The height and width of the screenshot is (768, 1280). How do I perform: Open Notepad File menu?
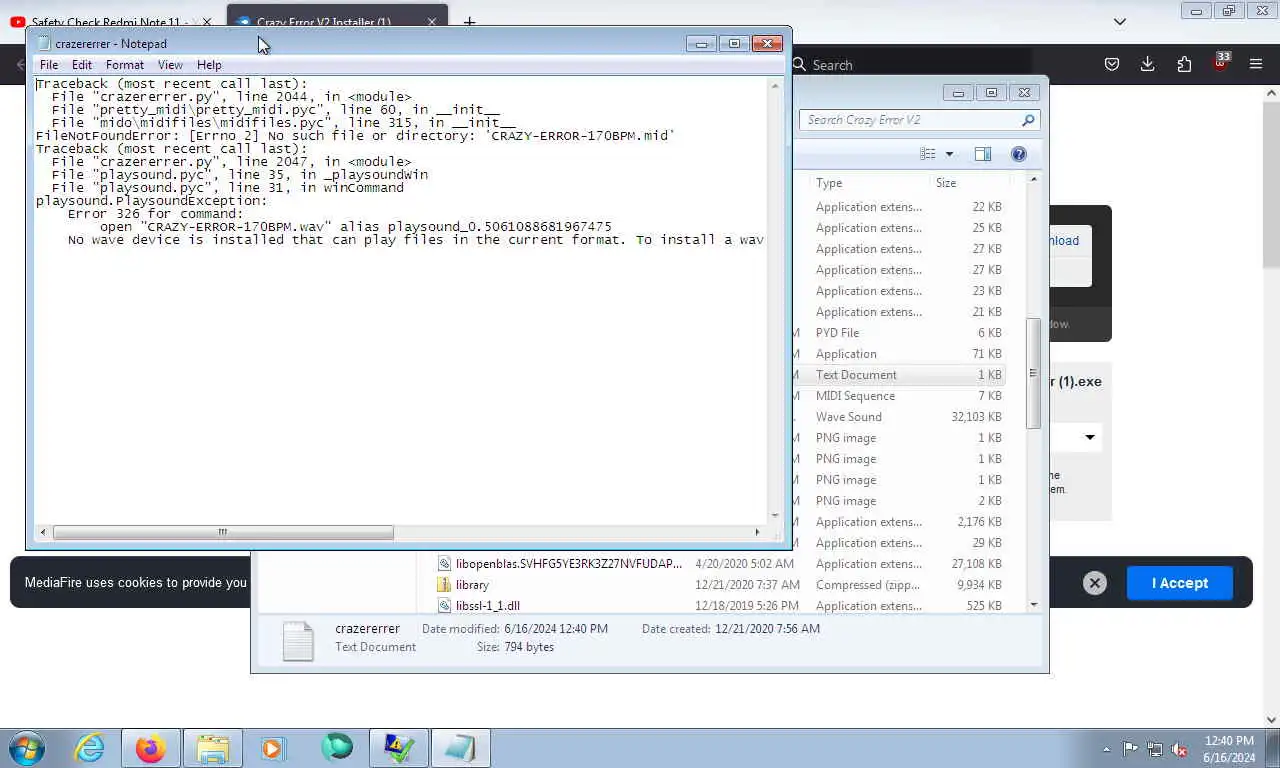49,65
